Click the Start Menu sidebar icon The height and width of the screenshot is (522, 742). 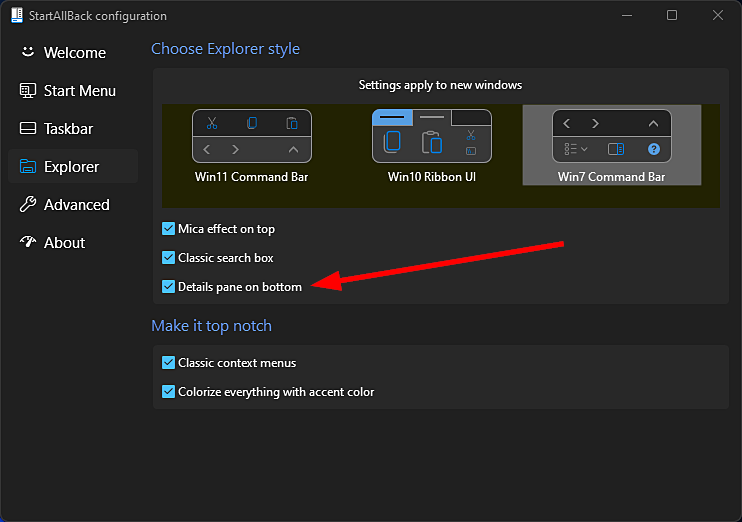(28, 90)
